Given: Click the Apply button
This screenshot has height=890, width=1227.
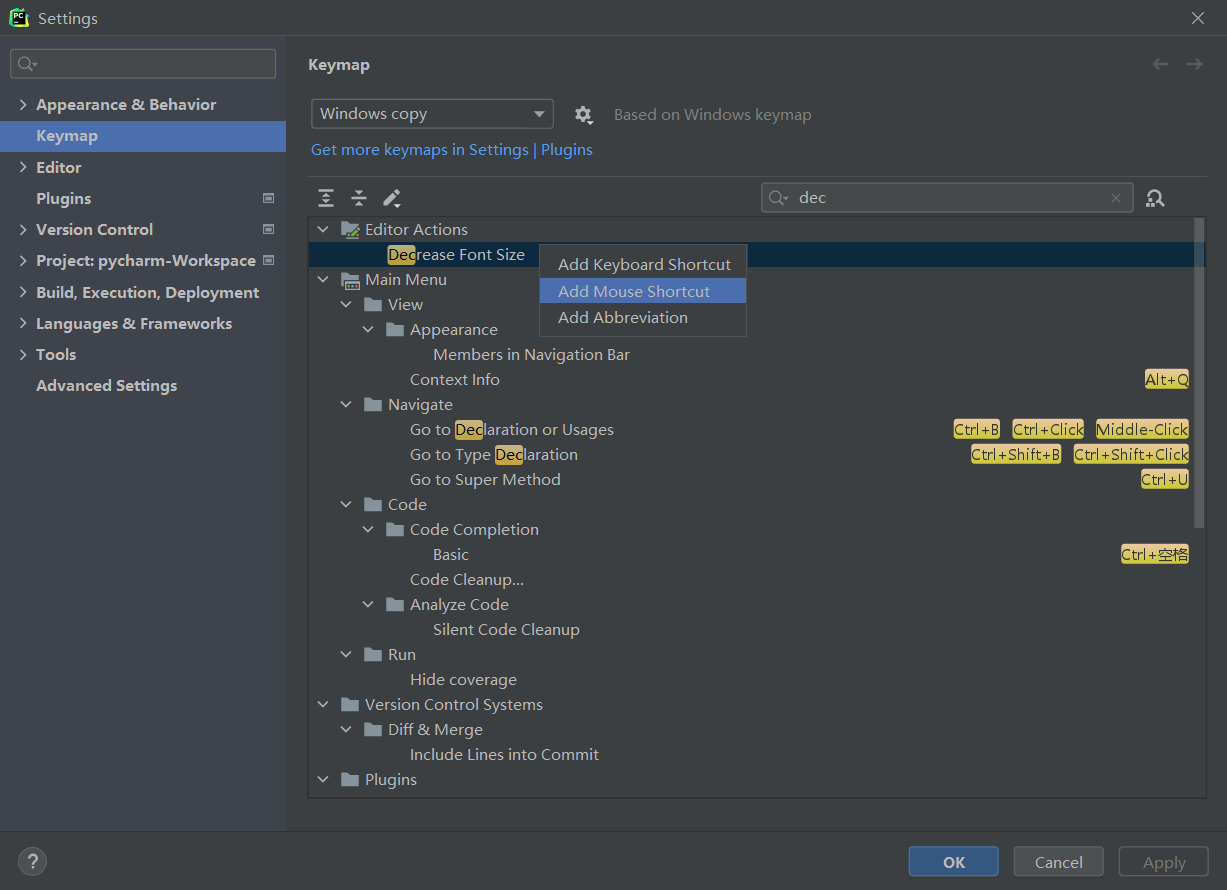Looking at the screenshot, I should (x=1164, y=862).
